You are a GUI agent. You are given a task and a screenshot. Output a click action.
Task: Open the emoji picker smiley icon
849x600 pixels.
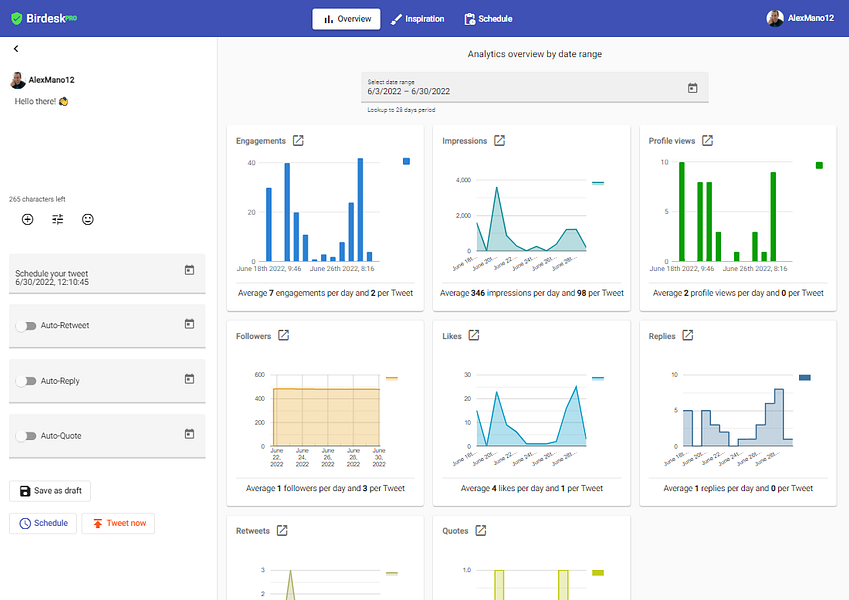(x=88, y=219)
